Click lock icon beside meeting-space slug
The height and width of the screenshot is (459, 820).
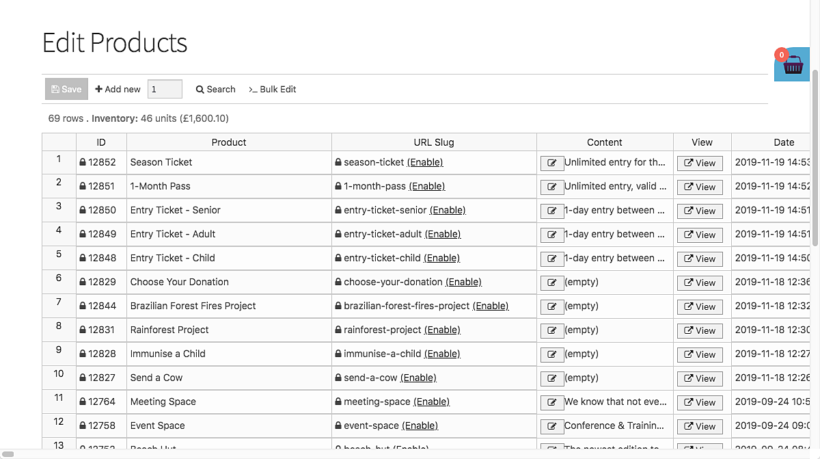click(x=338, y=402)
